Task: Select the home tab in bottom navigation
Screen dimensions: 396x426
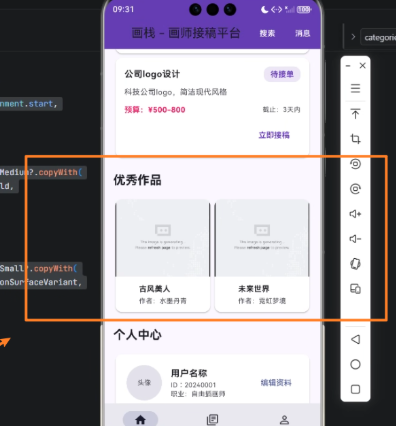Action: coord(140,419)
